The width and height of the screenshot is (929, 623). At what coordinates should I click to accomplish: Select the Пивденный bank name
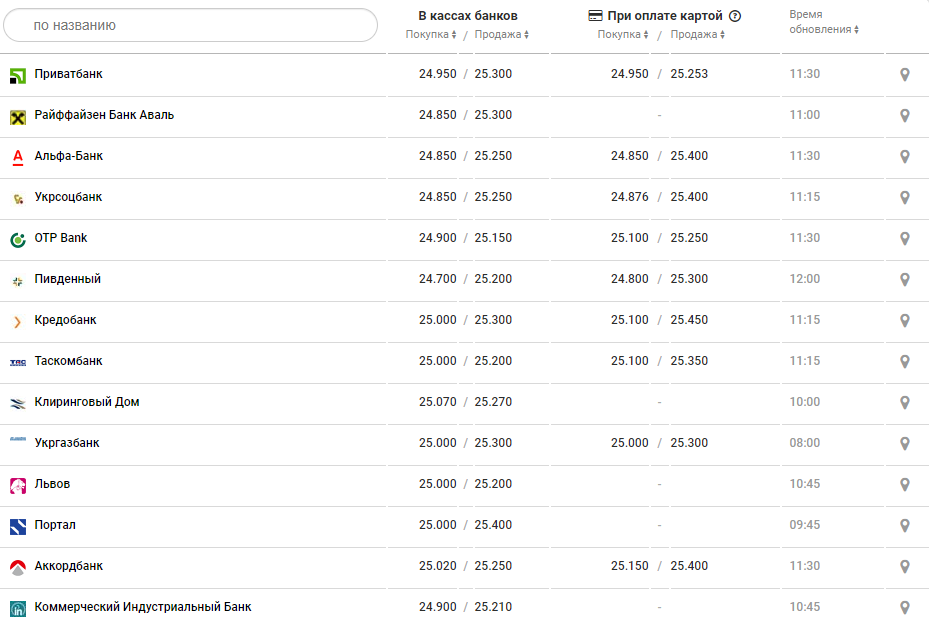[x=67, y=279]
